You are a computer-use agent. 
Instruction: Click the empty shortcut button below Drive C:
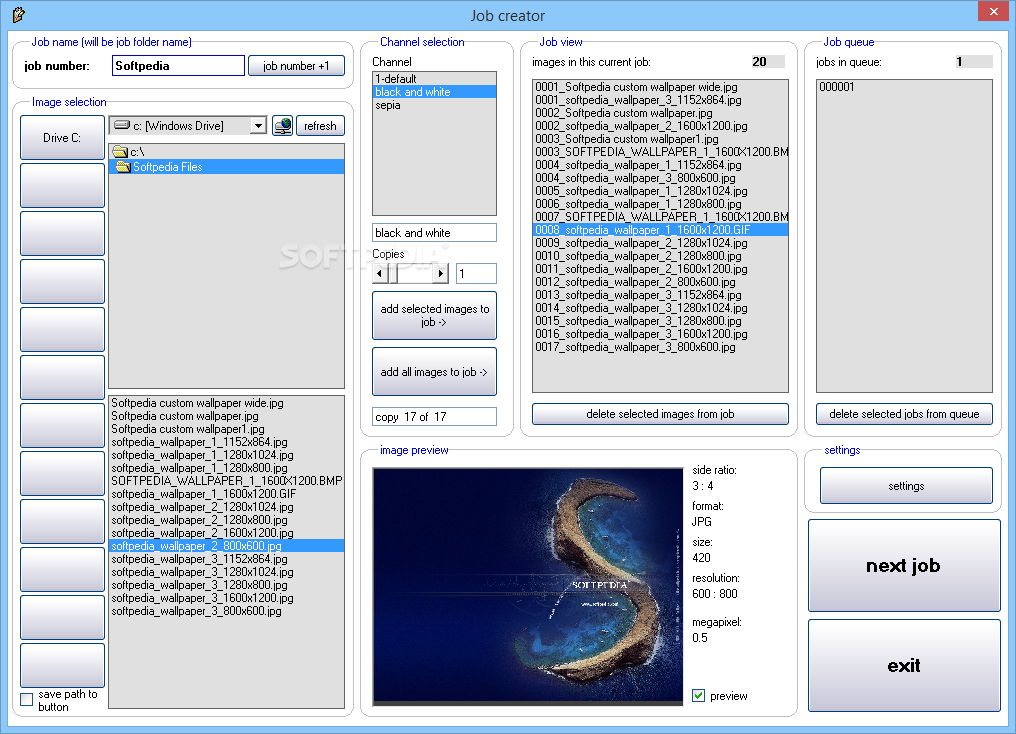[x=62, y=185]
